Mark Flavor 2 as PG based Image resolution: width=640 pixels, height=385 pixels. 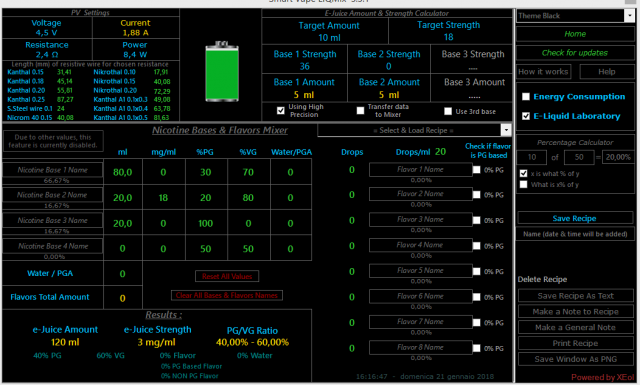pos(476,195)
